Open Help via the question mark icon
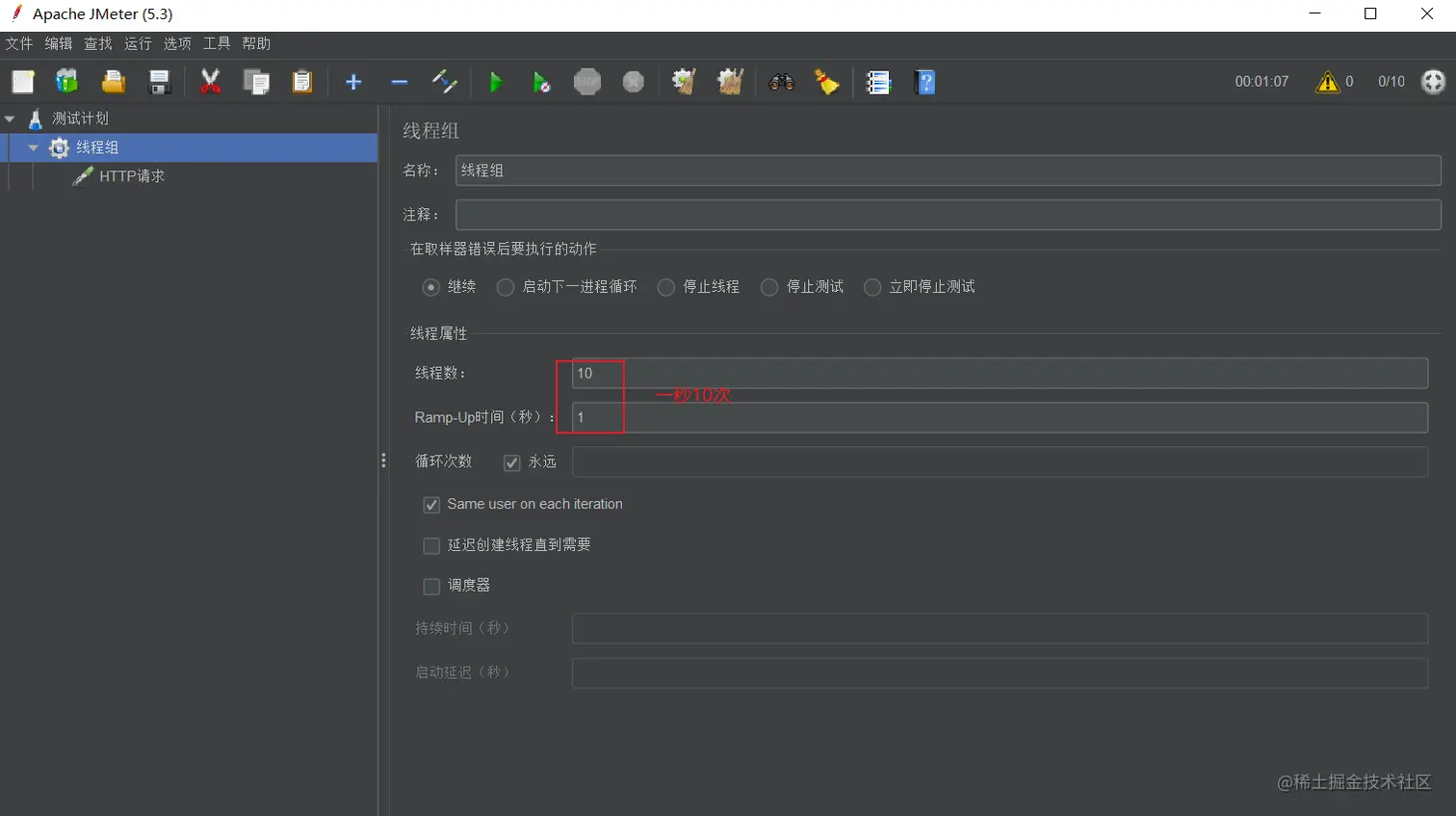 [925, 82]
